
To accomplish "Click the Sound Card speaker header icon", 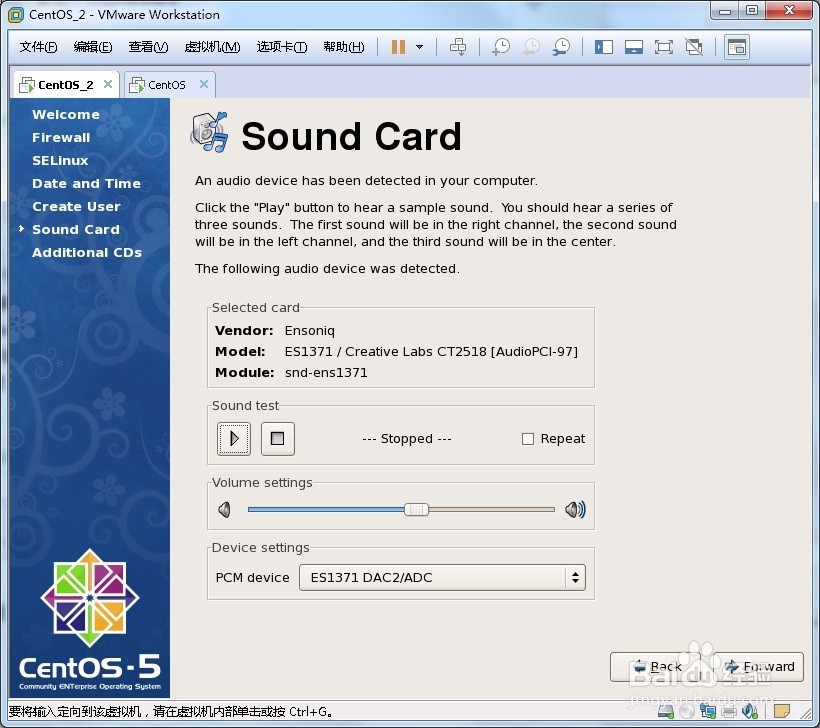I will [209, 131].
